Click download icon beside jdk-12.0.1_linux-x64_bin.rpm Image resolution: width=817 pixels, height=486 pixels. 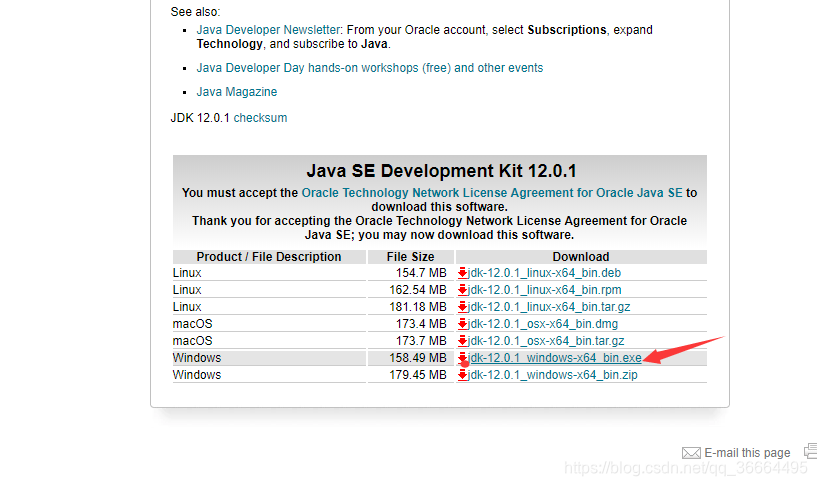[x=462, y=290]
